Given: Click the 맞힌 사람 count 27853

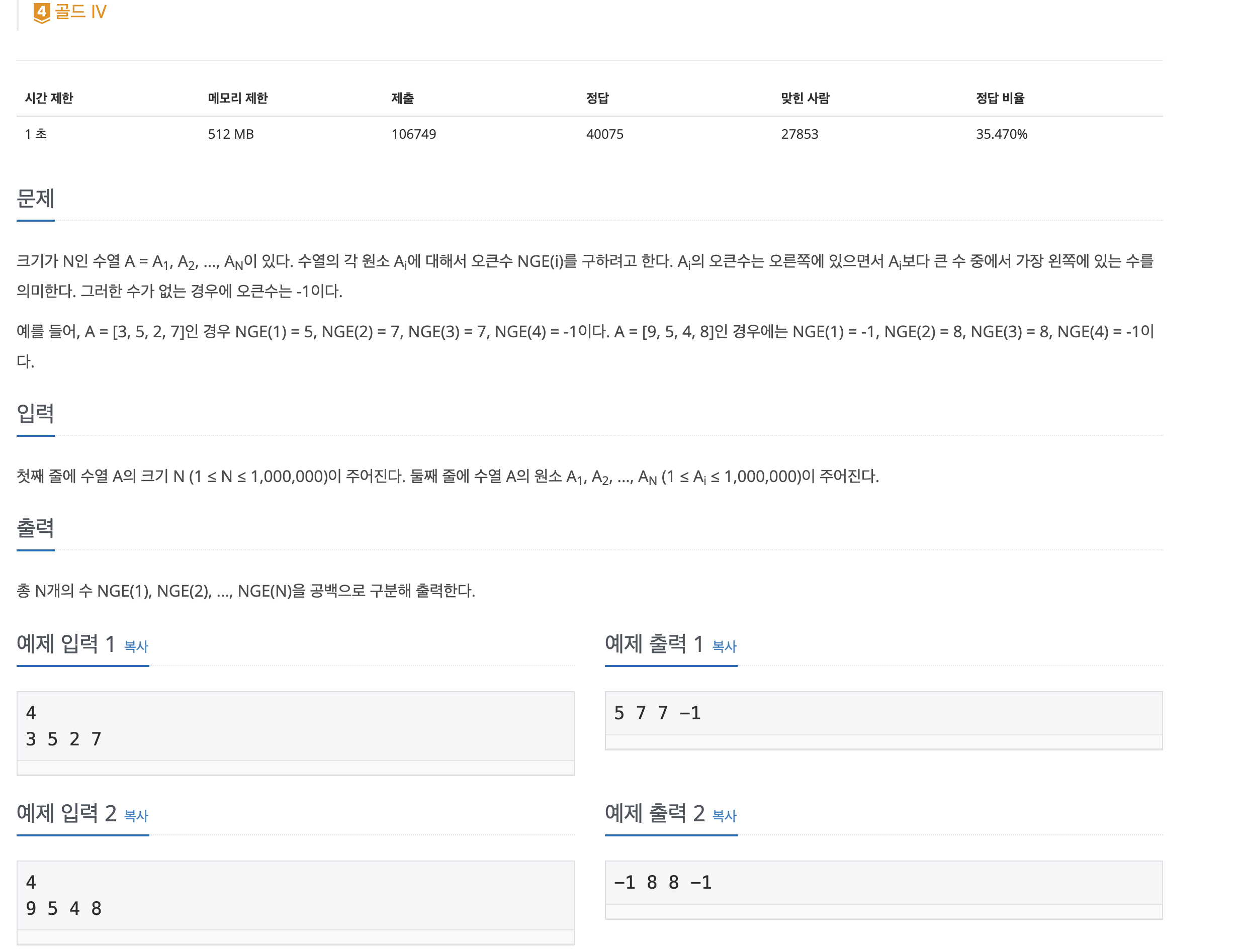Looking at the screenshot, I should click(799, 134).
